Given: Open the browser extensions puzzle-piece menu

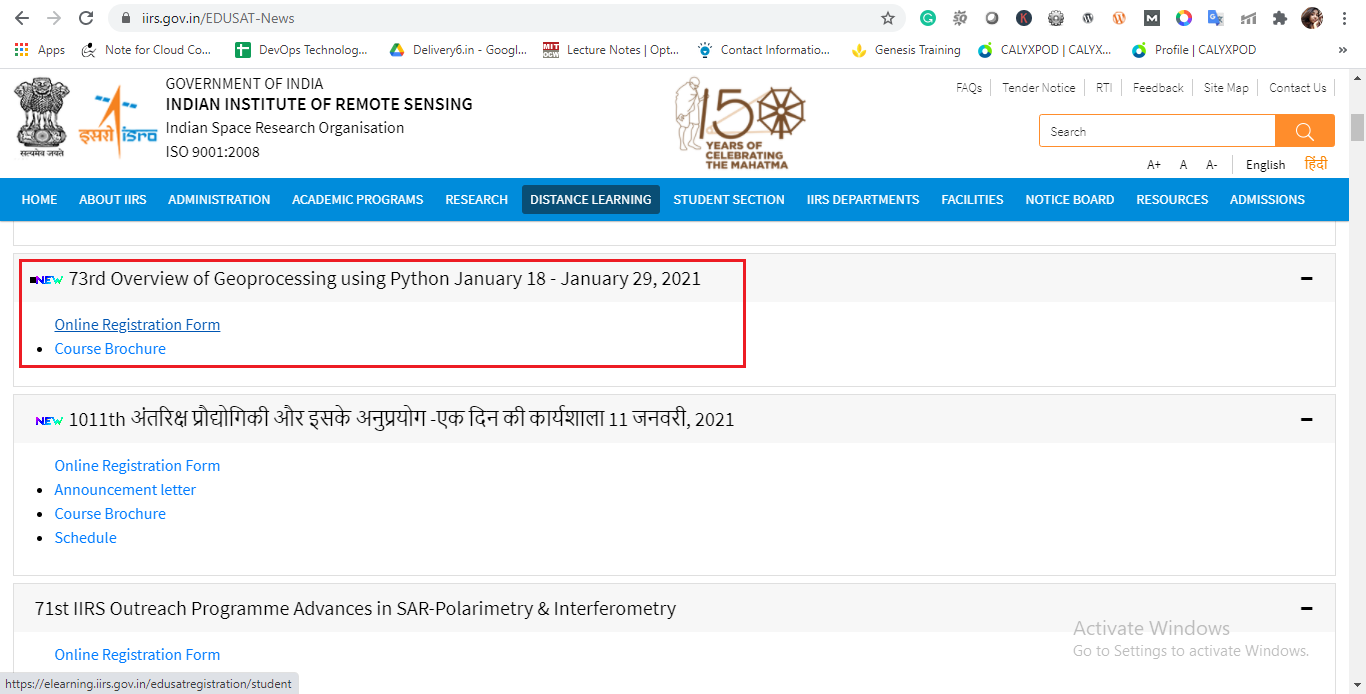Looking at the screenshot, I should (1280, 18).
